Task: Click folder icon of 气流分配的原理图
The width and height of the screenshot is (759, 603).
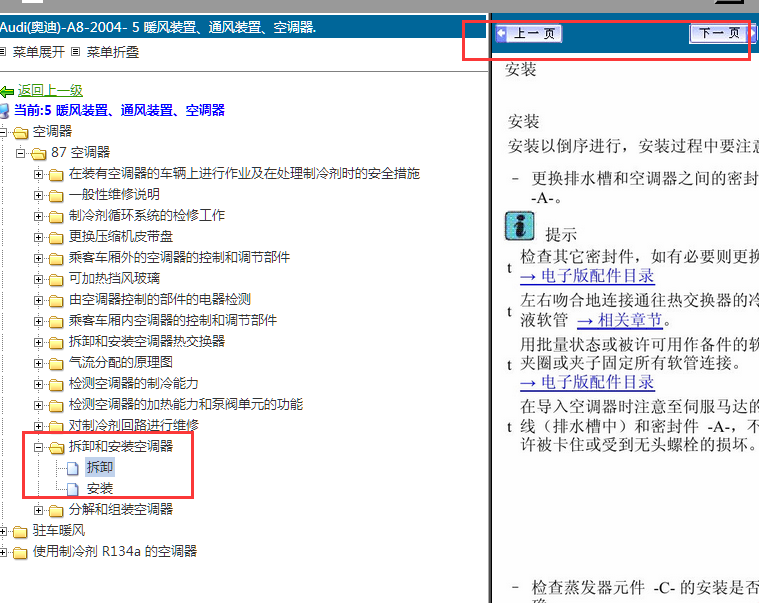Action: coord(56,364)
